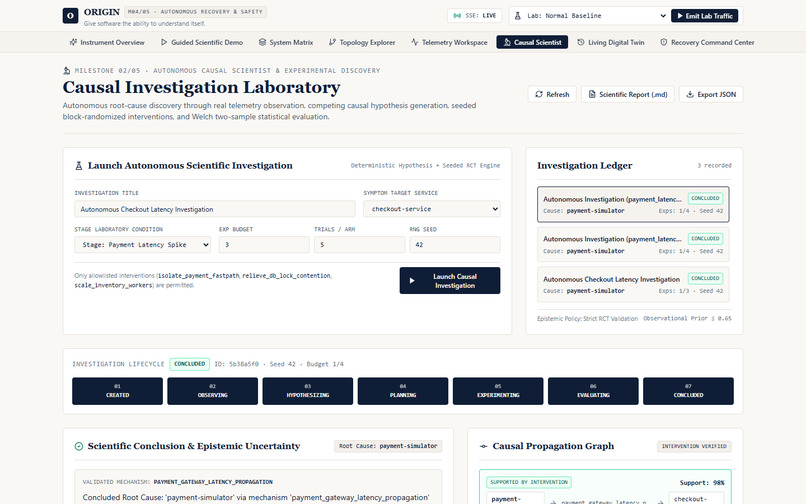Viewport: 806px width, 504px height.
Task: Click the ORIGIN logo icon
Action: tap(70, 15)
